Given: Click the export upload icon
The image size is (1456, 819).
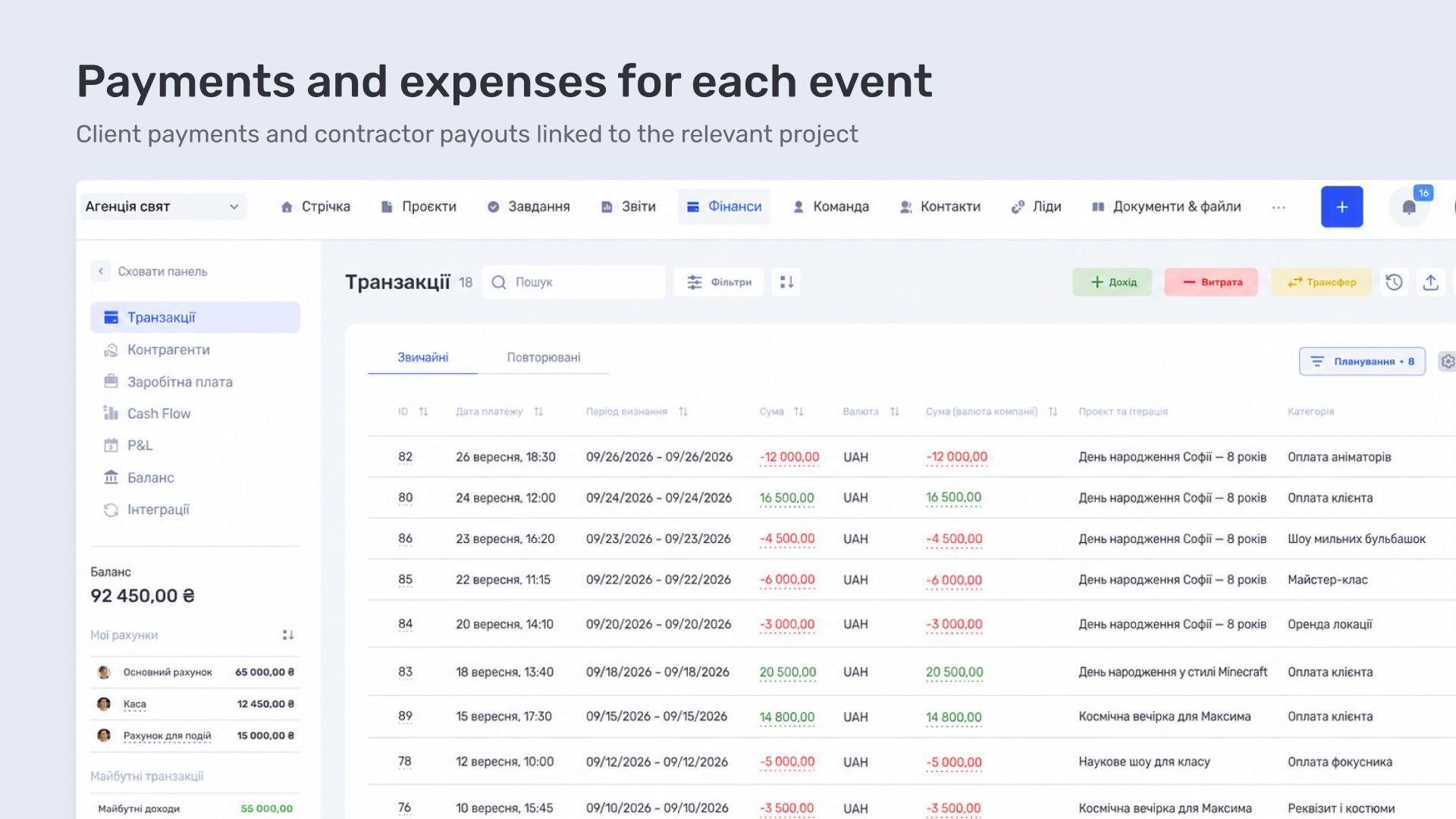Looking at the screenshot, I should [1430, 282].
